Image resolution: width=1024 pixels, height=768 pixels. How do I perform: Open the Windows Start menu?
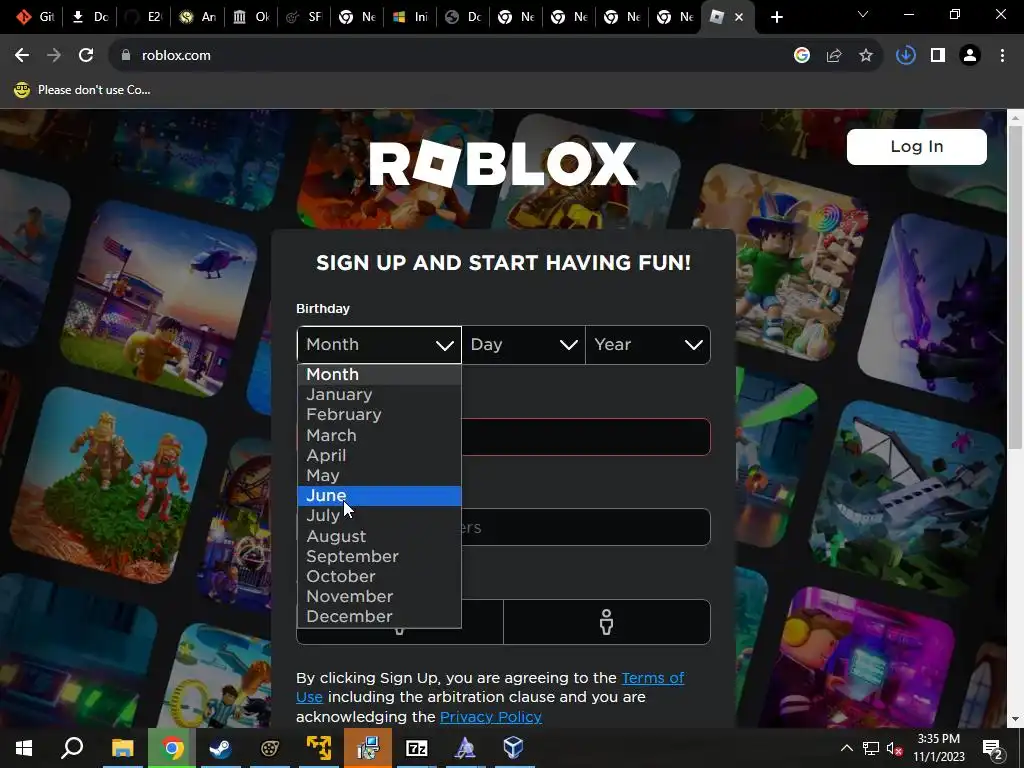(x=24, y=748)
